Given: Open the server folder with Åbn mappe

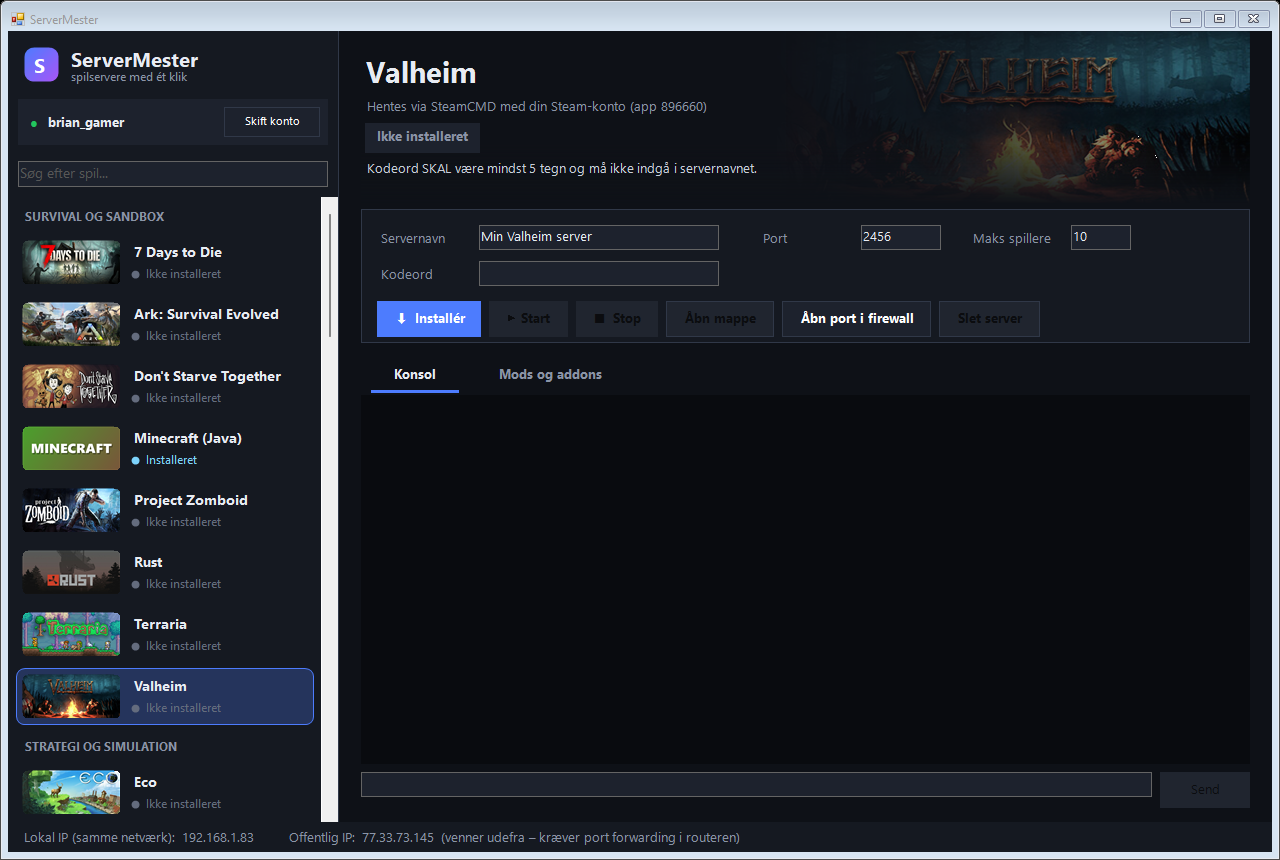Looking at the screenshot, I should pos(720,319).
